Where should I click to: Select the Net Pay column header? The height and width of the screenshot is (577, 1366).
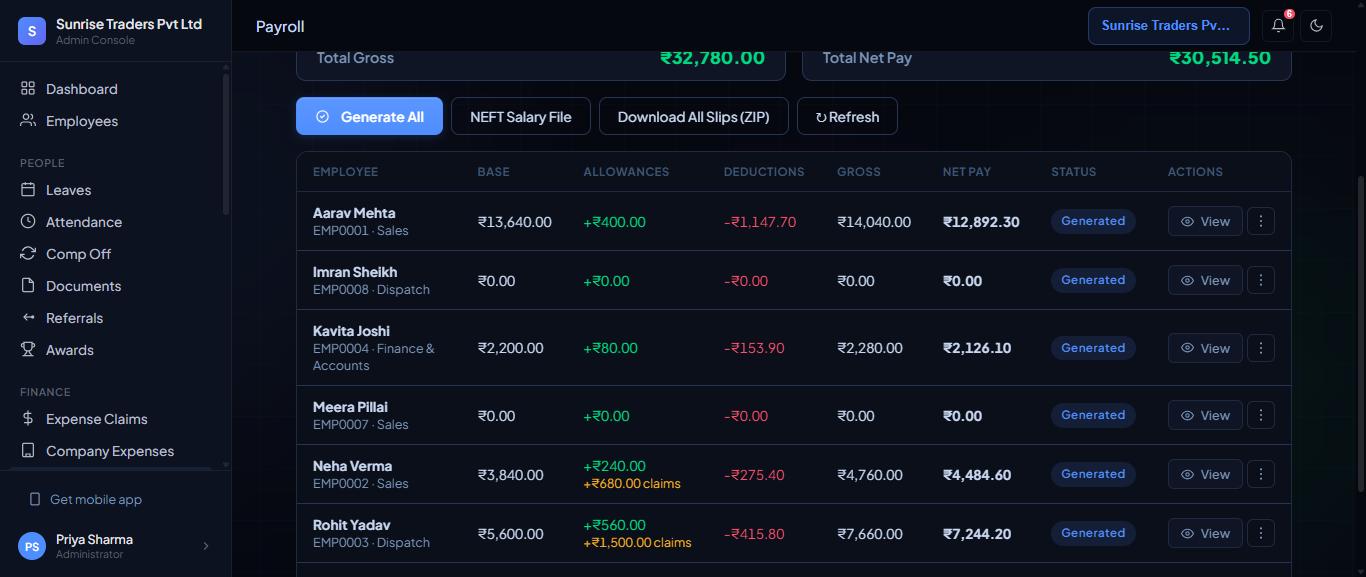pos(967,172)
